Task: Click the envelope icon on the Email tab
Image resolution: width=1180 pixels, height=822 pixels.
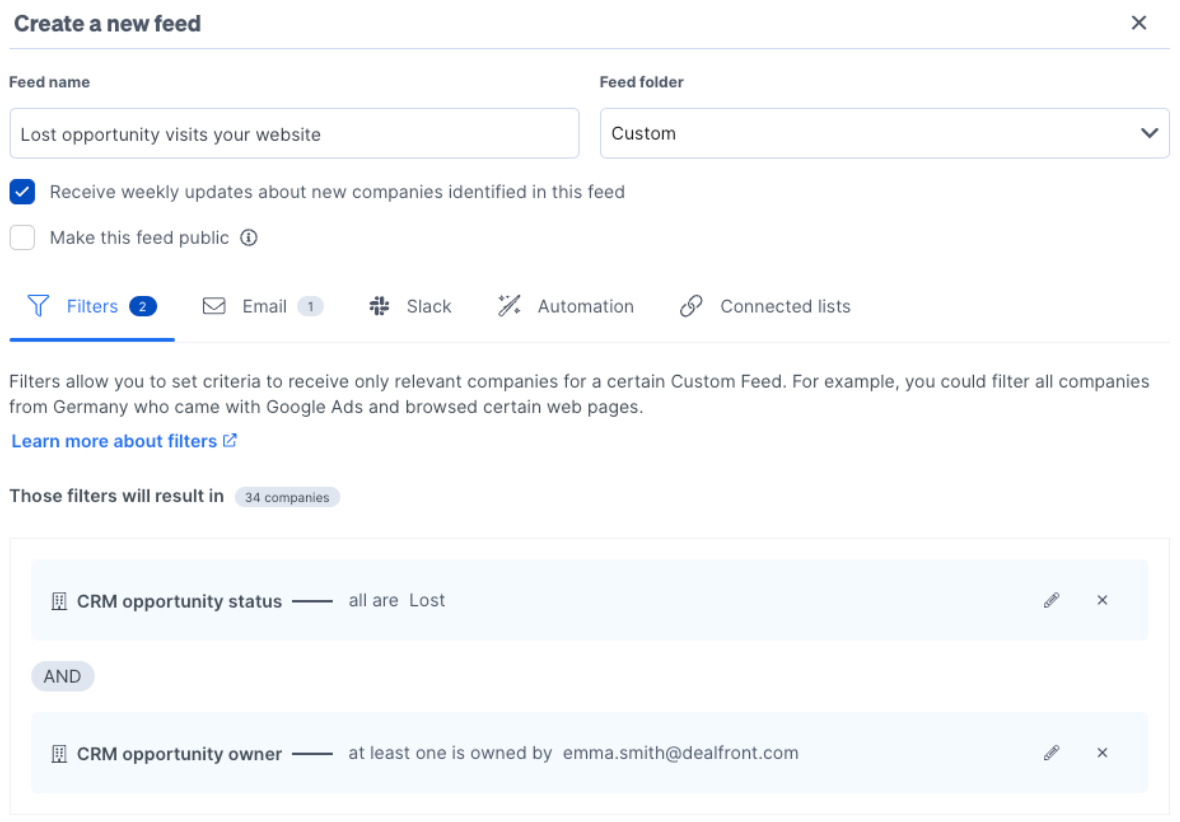Action: click(x=214, y=306)
